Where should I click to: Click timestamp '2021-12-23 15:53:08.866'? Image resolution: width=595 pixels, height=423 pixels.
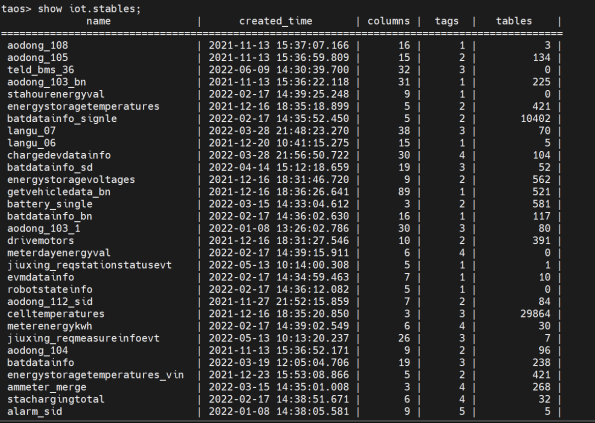(279, 374)
